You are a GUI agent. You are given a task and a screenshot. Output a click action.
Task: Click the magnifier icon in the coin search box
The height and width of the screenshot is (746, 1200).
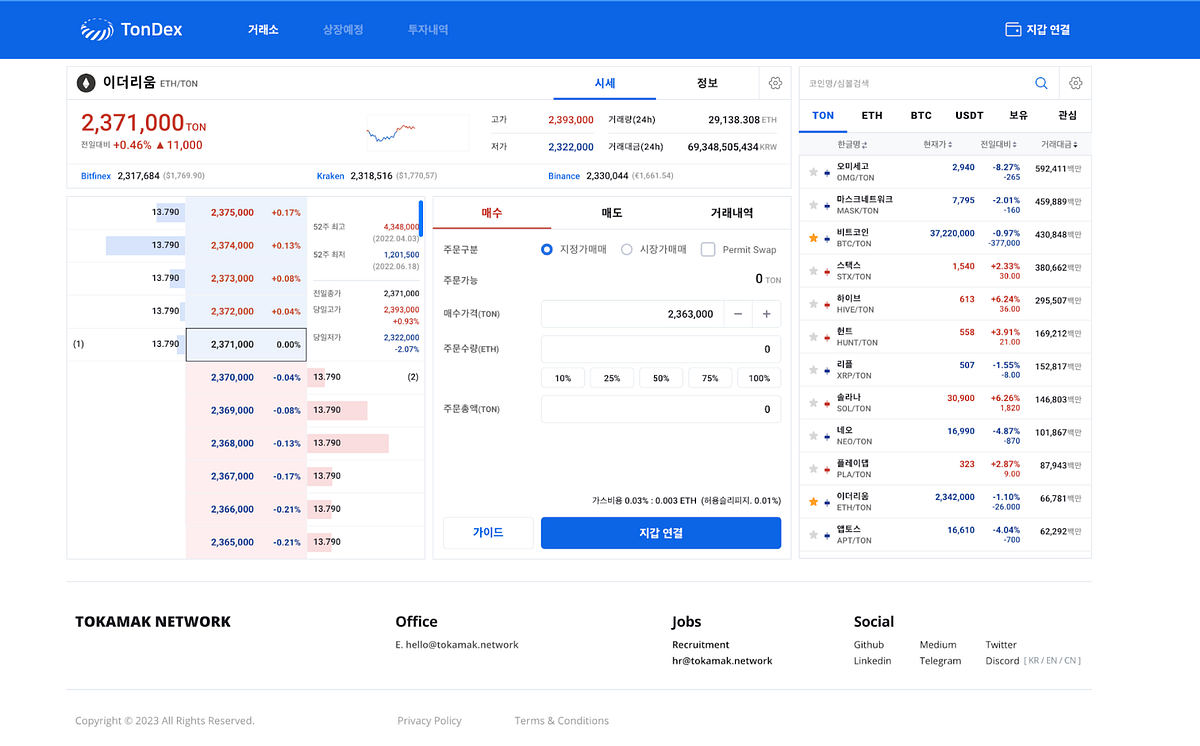click(x=1041, y=83)
